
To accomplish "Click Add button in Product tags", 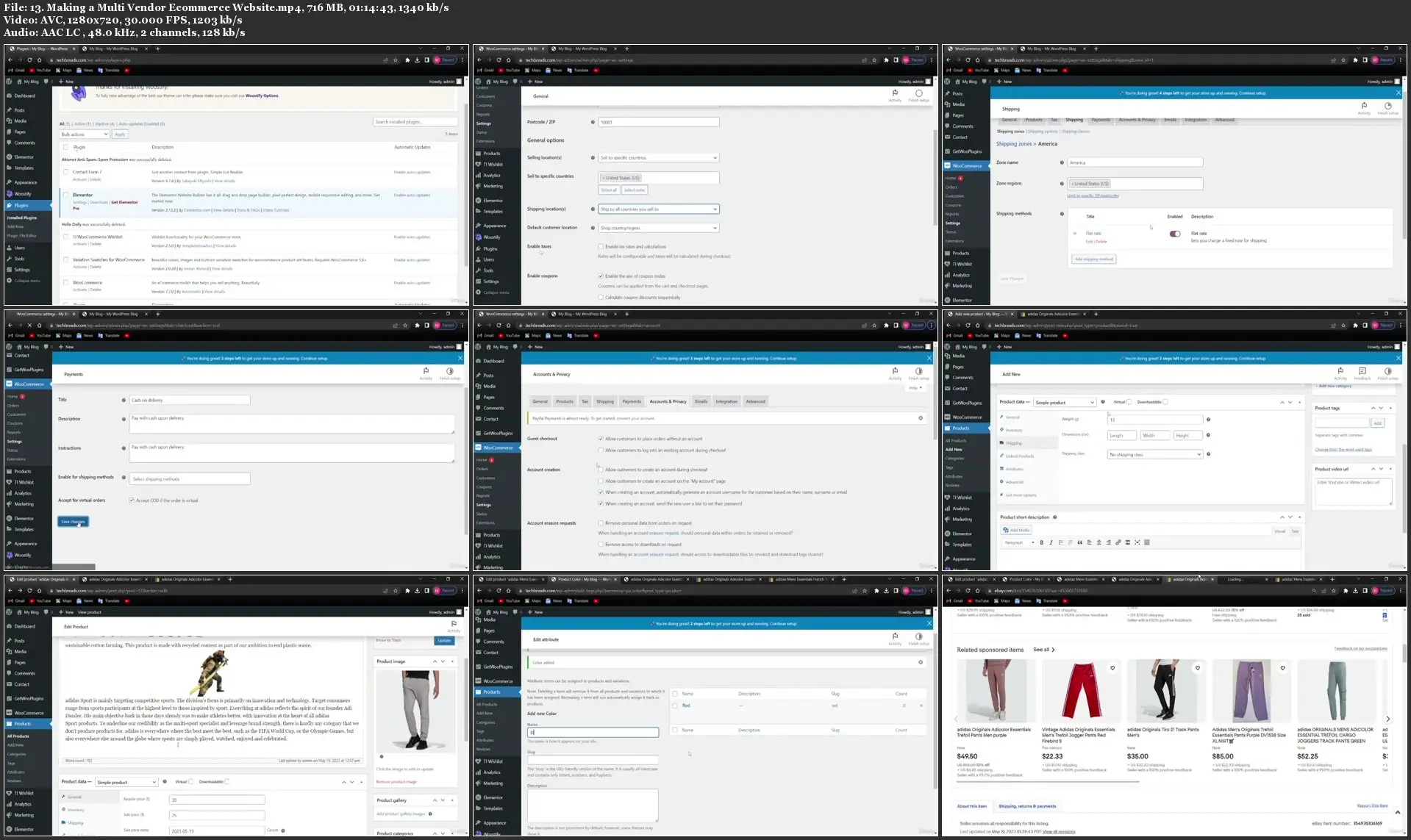I will click(1378, 423).
